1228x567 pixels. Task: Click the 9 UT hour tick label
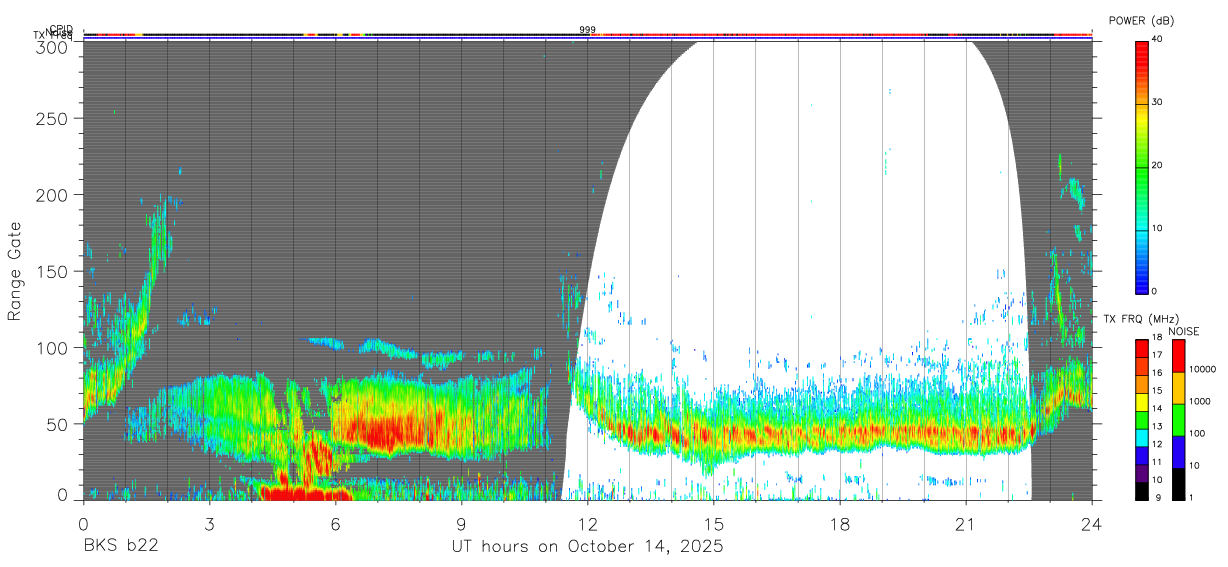[x=461, y=524]
